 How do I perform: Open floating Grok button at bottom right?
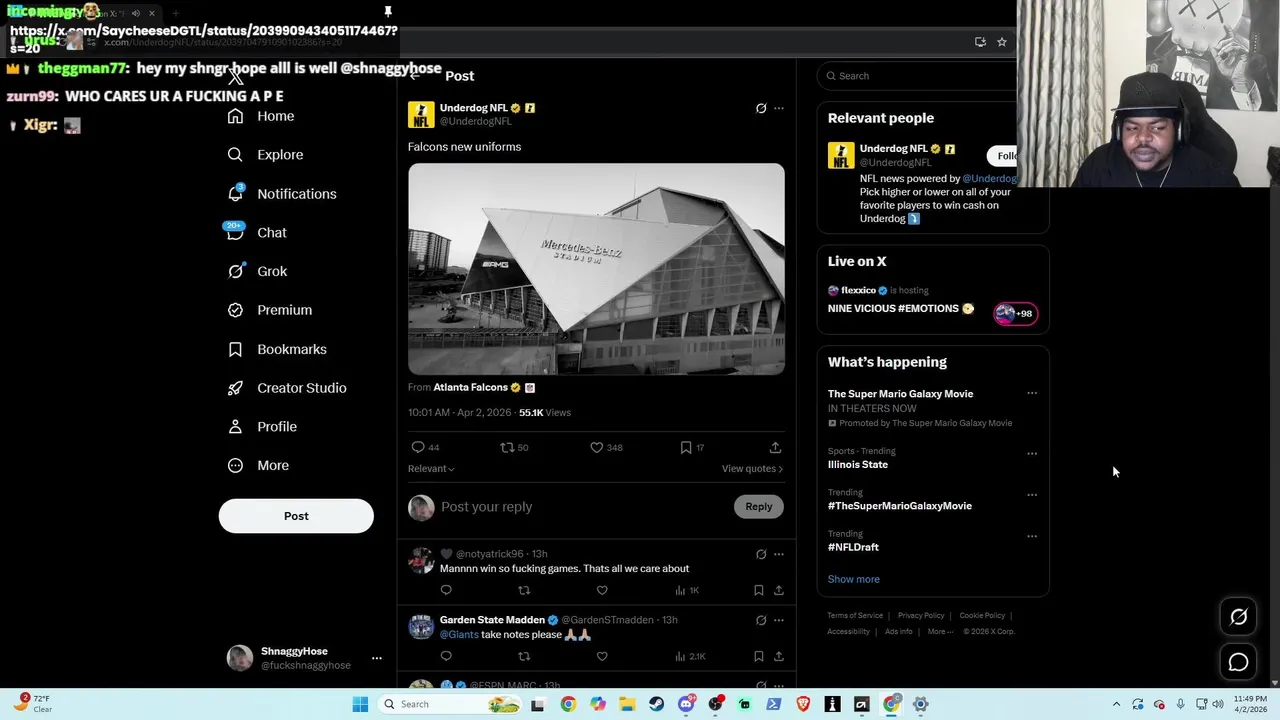coord(1238,617)
